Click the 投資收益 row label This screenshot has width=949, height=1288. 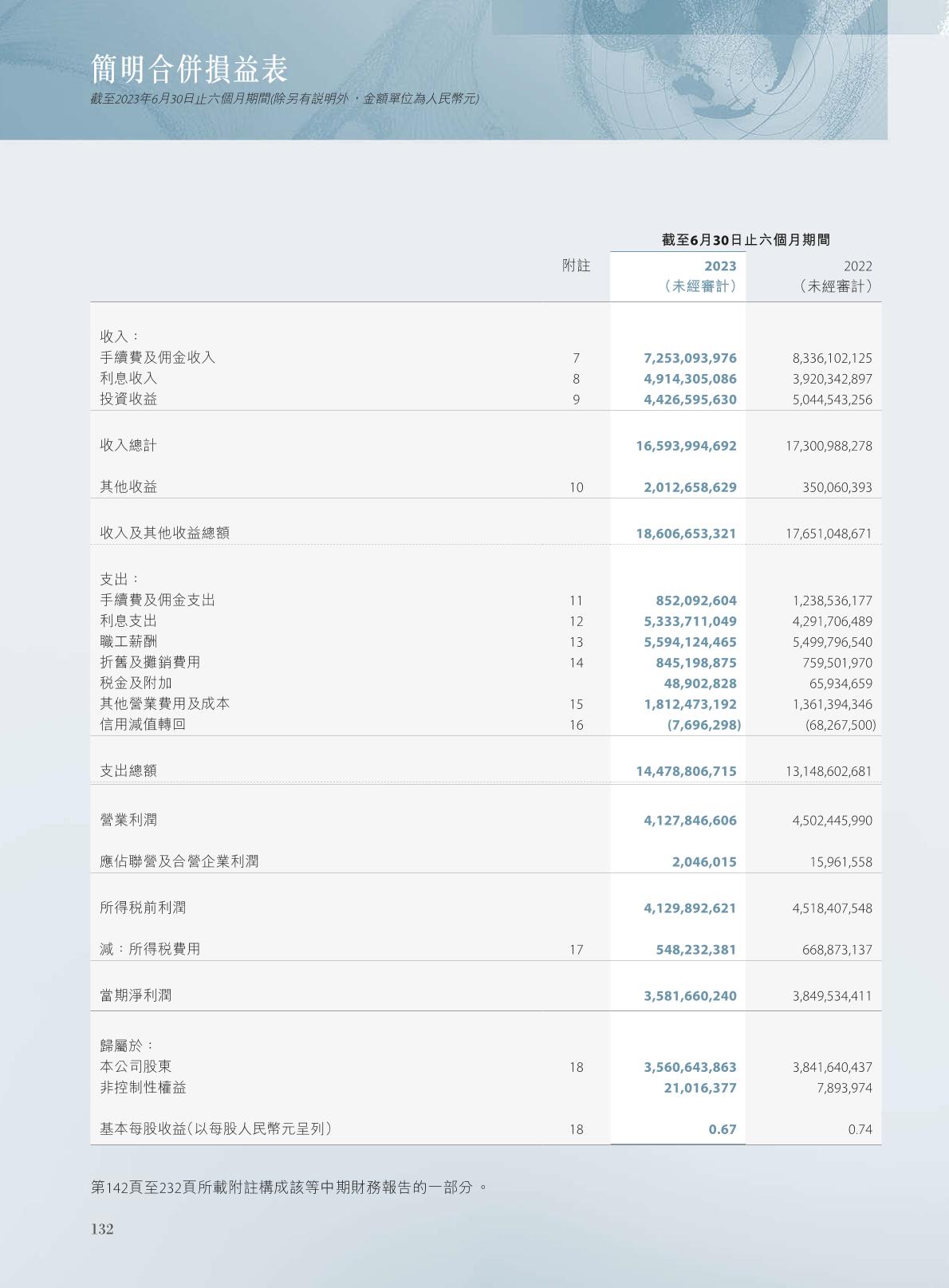point(128,400)
